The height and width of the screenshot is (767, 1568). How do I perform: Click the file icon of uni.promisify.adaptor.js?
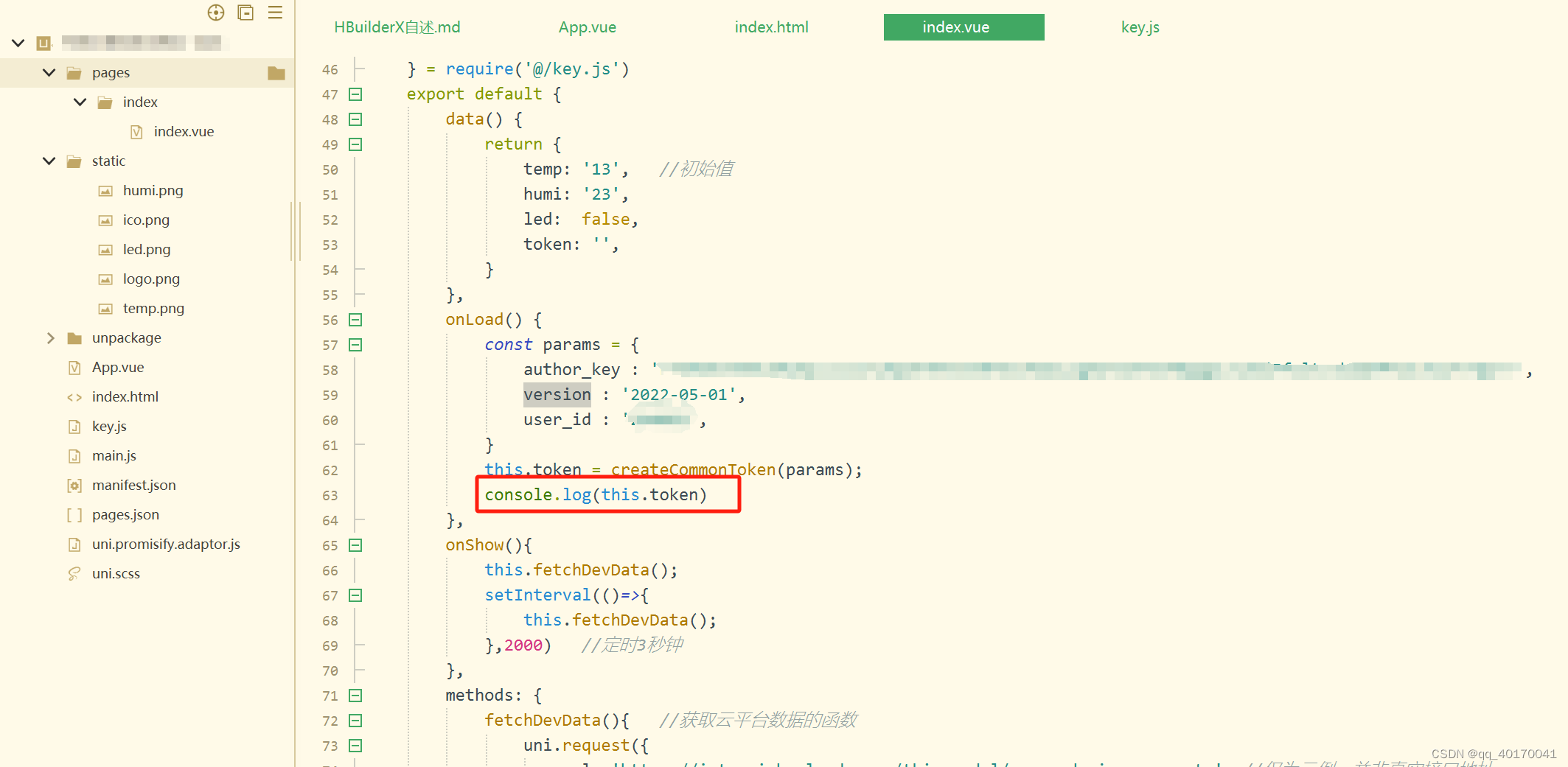74,544
